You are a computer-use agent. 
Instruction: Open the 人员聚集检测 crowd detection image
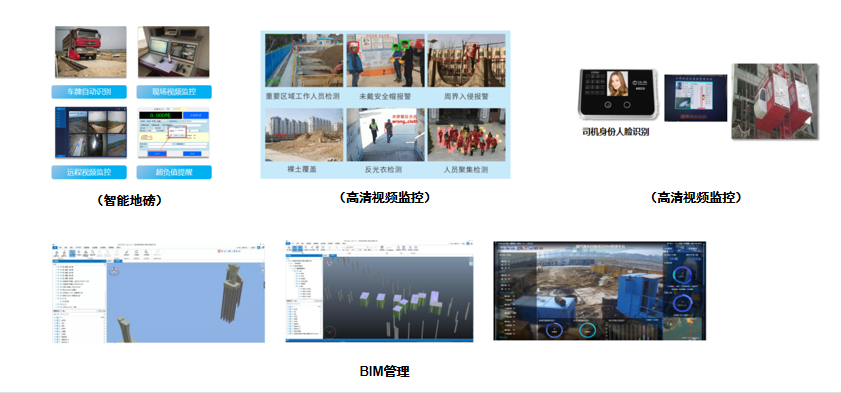pos(466,135)
